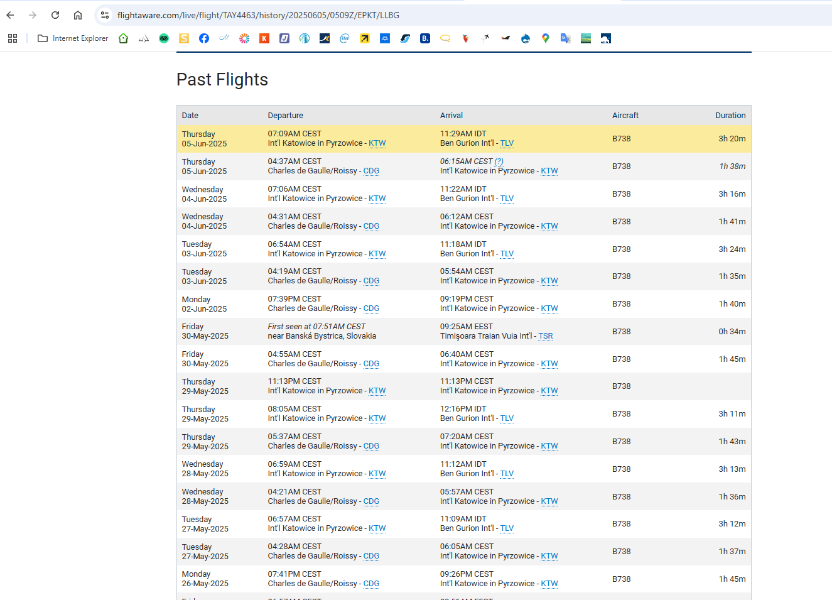
Task: Click the 1h 43m duration value
Action: 732,441
